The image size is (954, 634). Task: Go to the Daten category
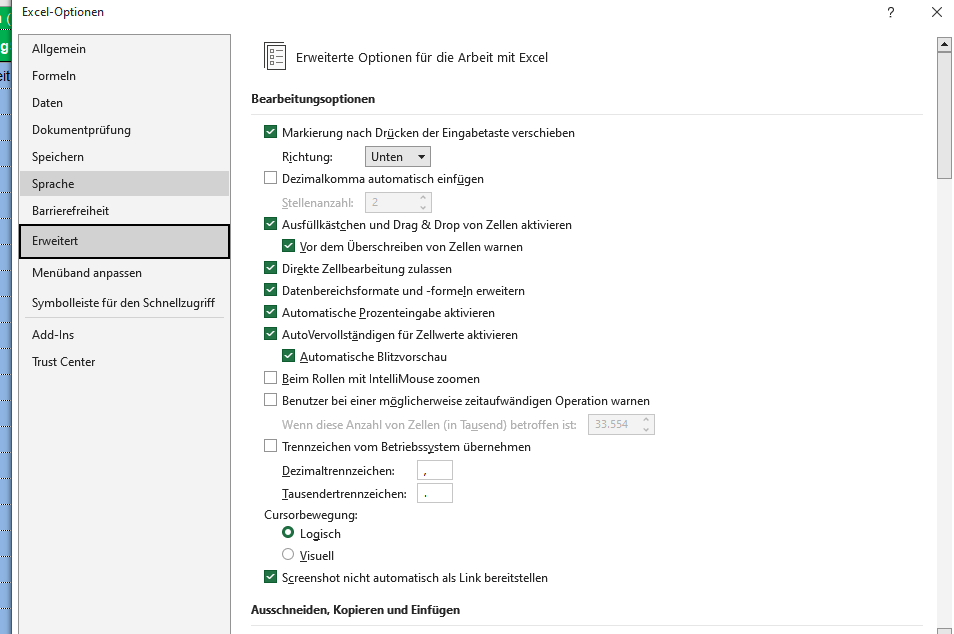[124, 103]
